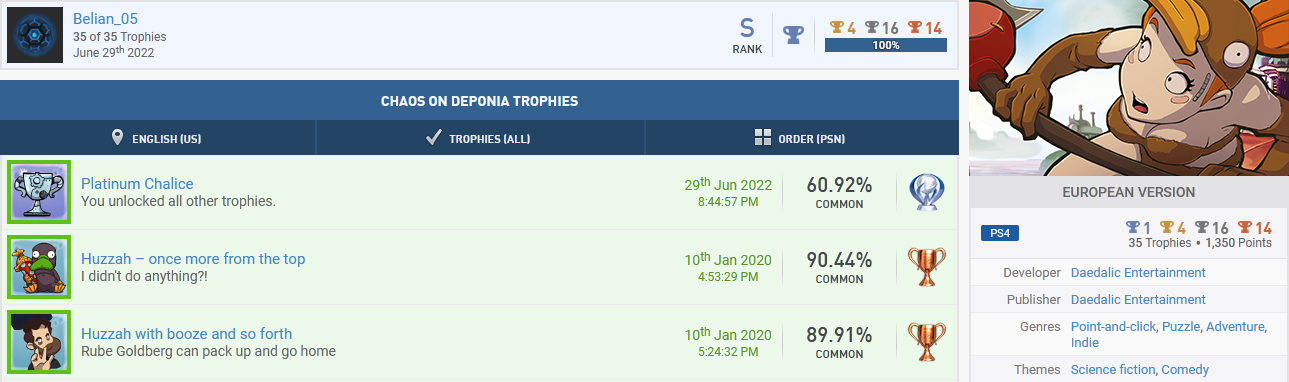Click the PS4 platform badge
The image size is (1289, 382).
[x=1000, y=234]
